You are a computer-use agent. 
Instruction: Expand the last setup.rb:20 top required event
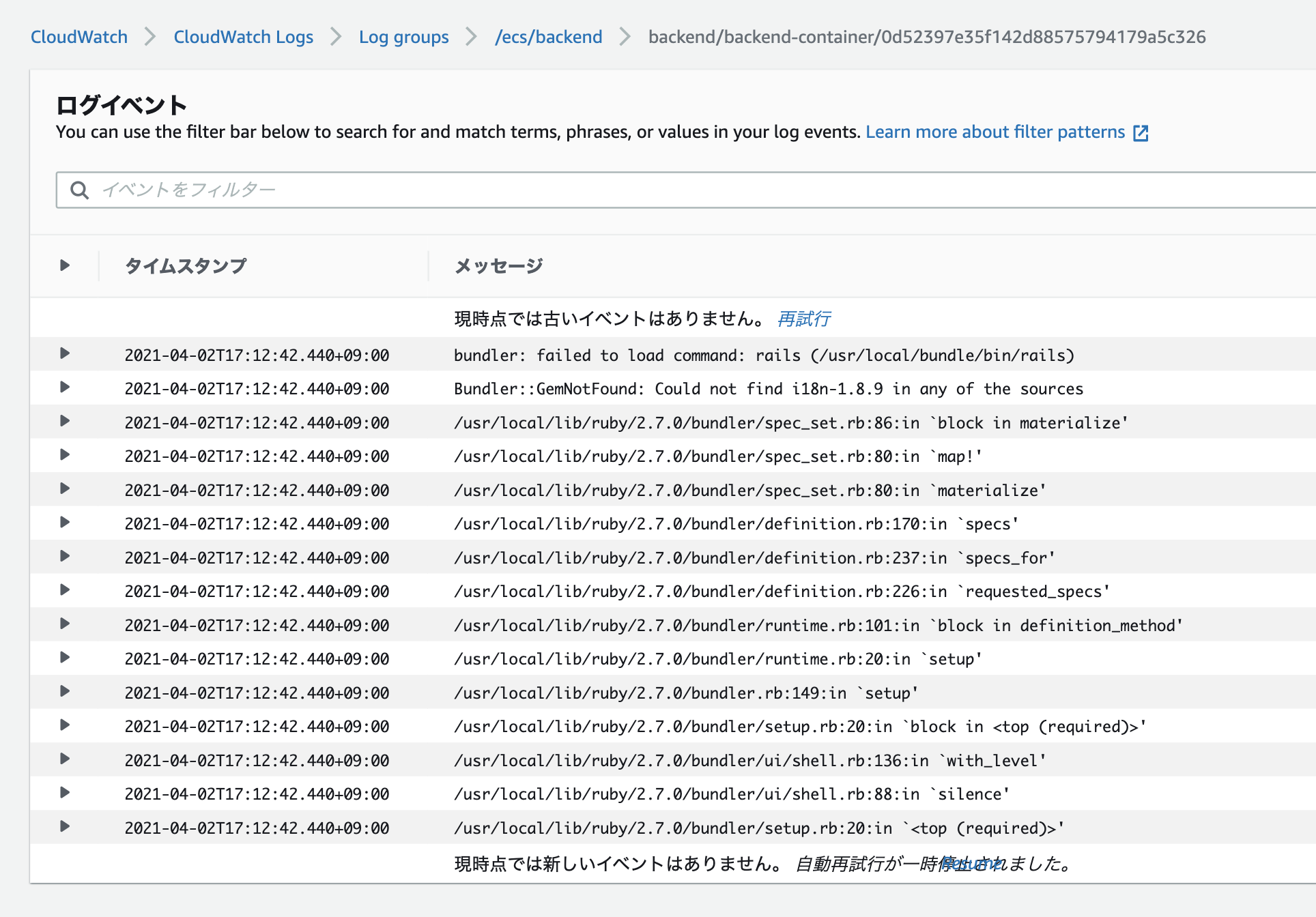65,827
